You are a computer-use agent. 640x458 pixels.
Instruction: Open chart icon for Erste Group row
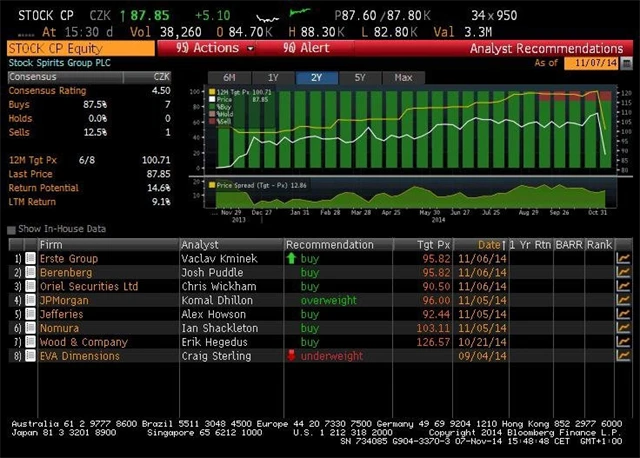click(x=623, y=258)
